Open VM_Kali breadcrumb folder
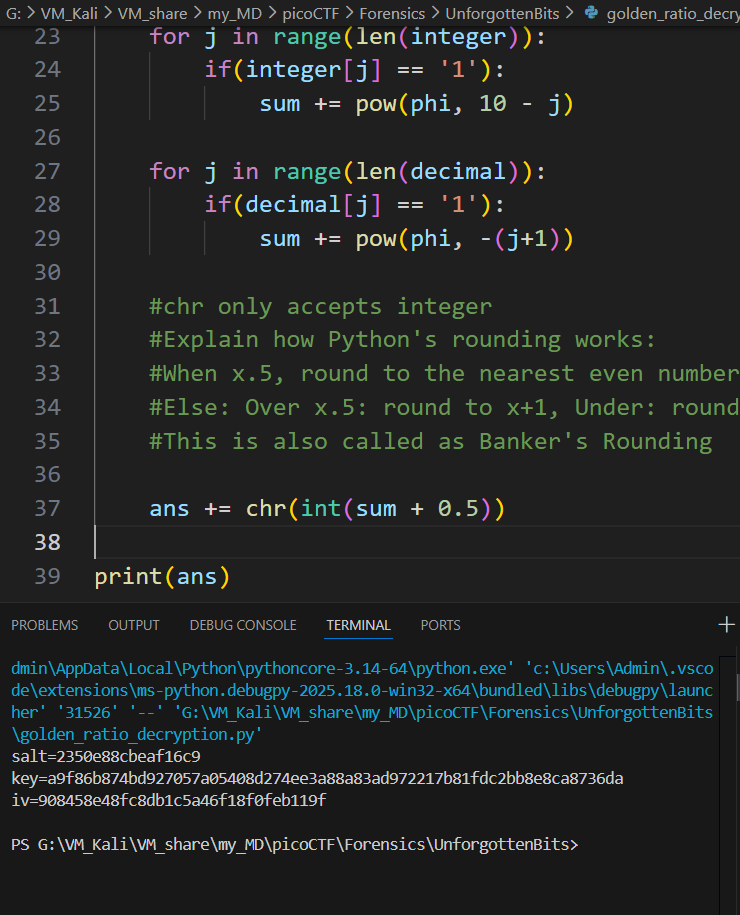 coord(69,13)
